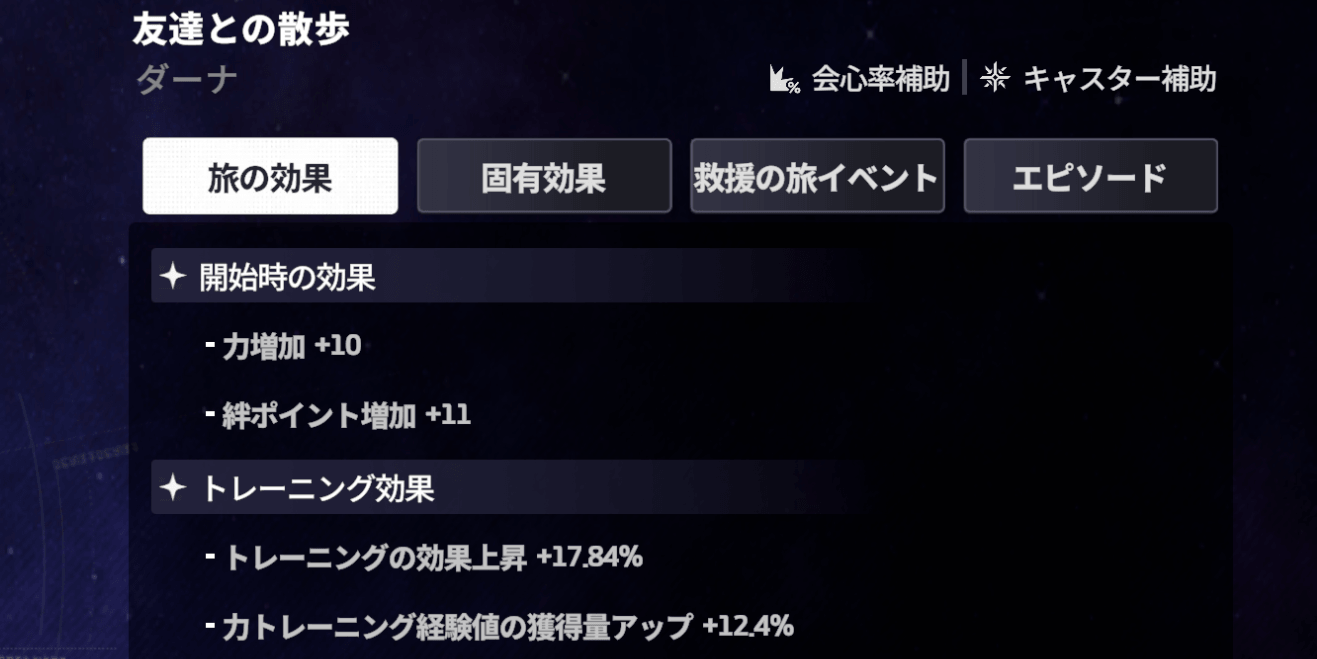Select the 救援の旅イベント tab
The height and width of the screenshot is (659, 1317).
click(817, 175)
